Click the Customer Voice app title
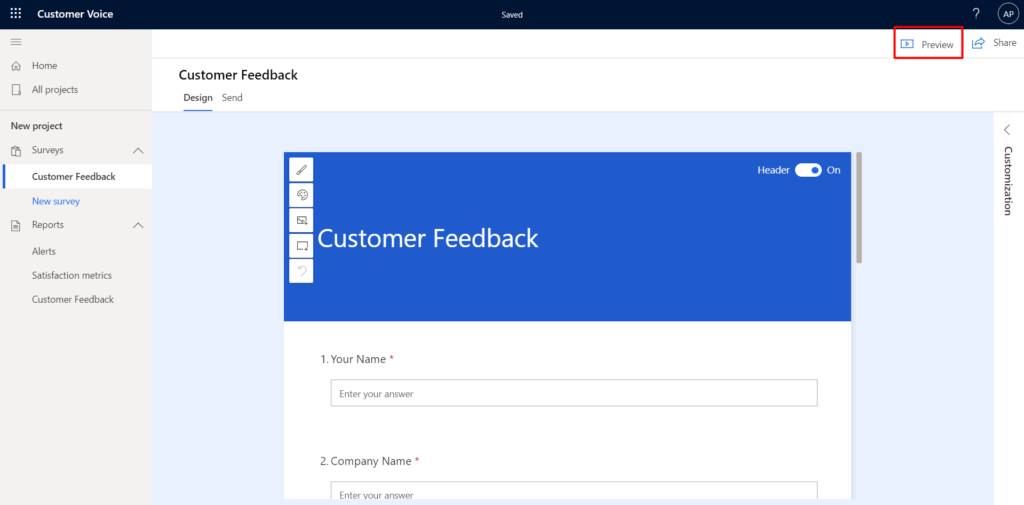Image resolution: width=1024 pixels, height=505 pixels. pos(75,14)
